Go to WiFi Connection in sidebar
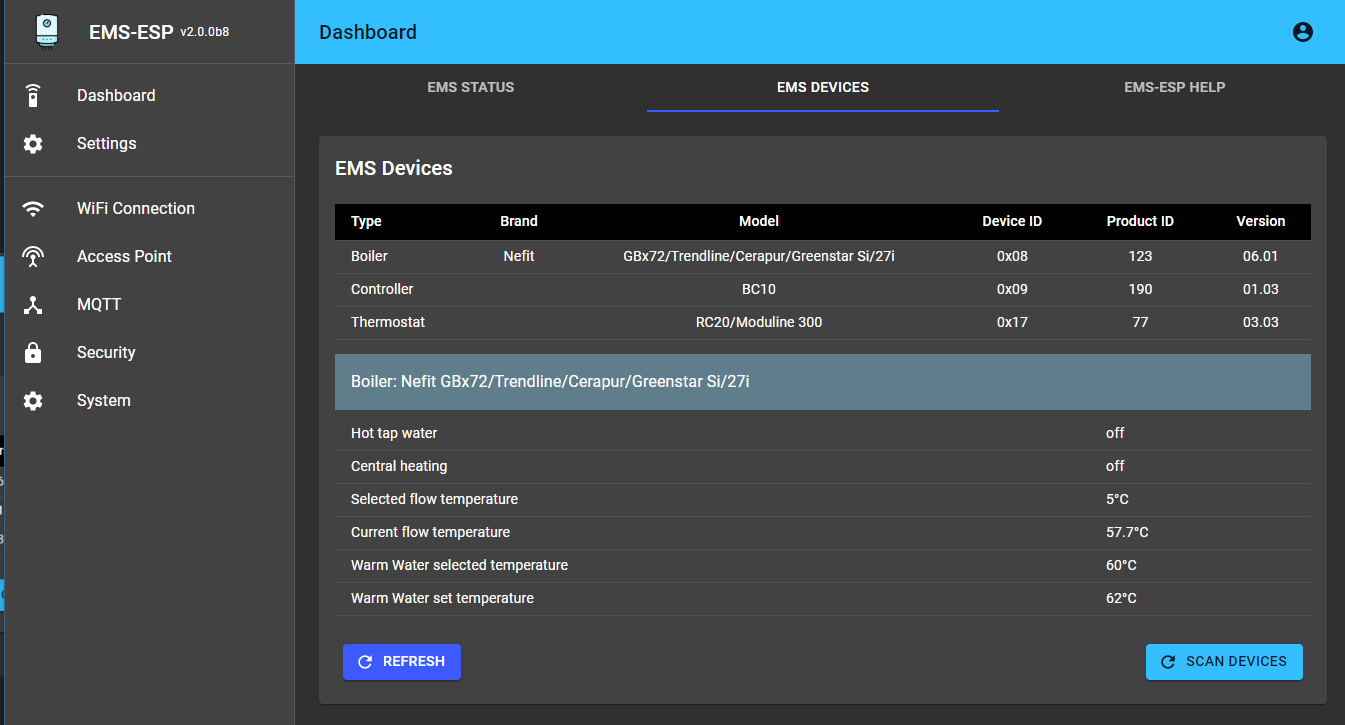 click(136, 209)
